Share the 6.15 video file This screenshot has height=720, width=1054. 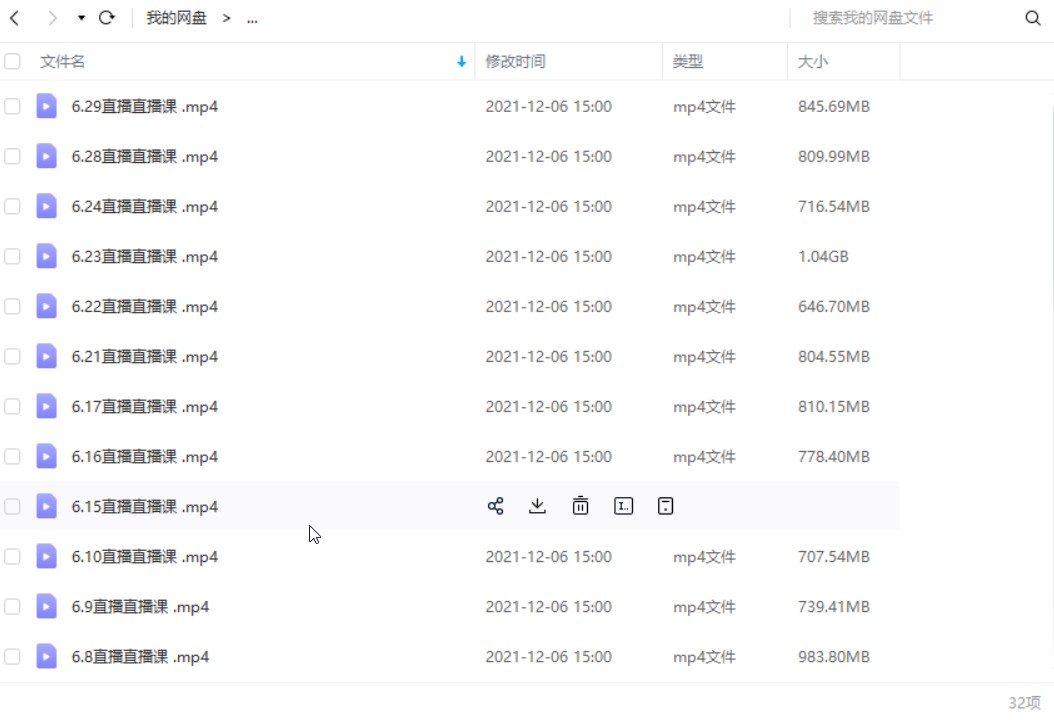click(x=495, y=506)
